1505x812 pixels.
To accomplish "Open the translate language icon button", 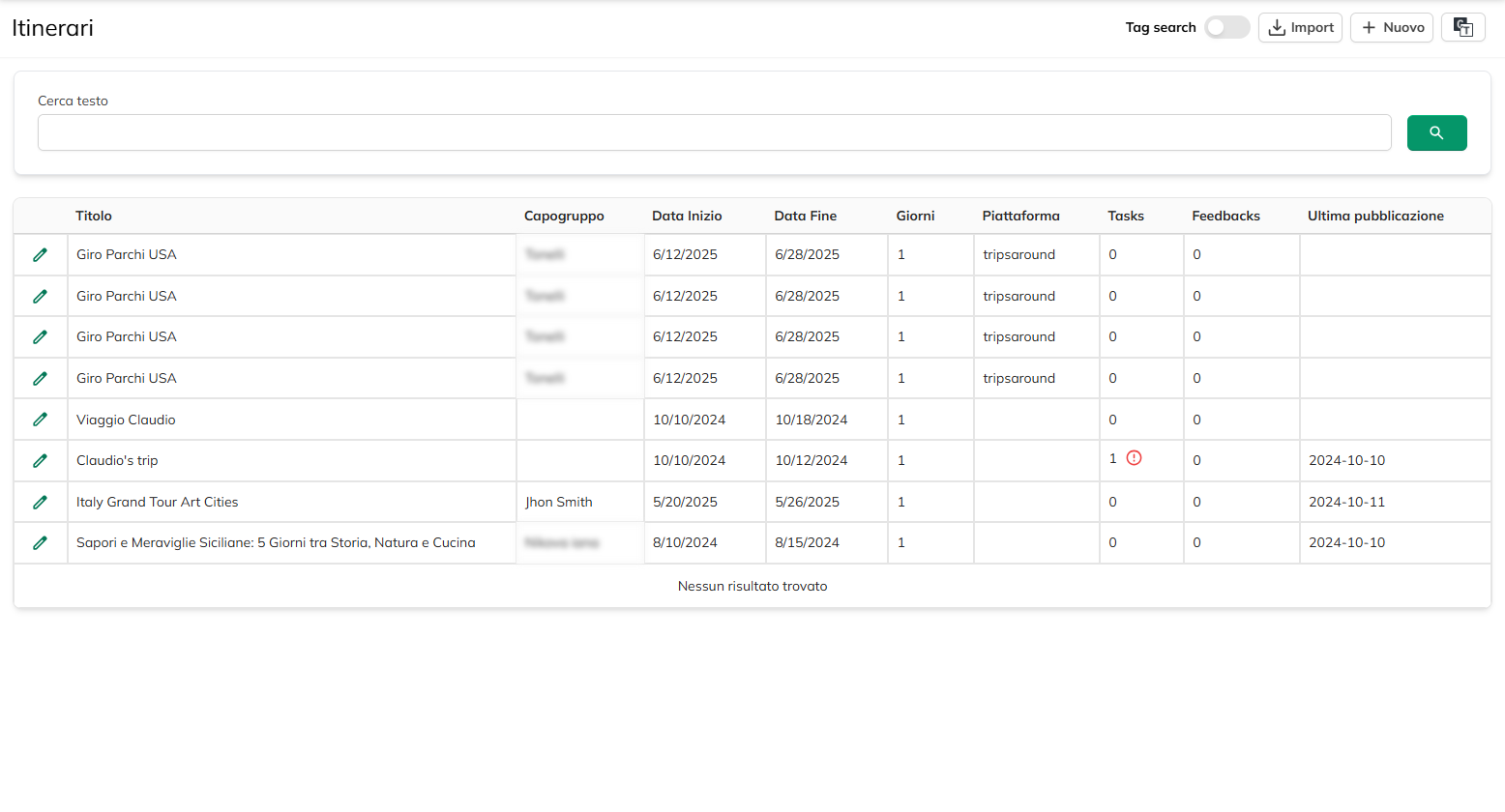I will [1462, 28].
